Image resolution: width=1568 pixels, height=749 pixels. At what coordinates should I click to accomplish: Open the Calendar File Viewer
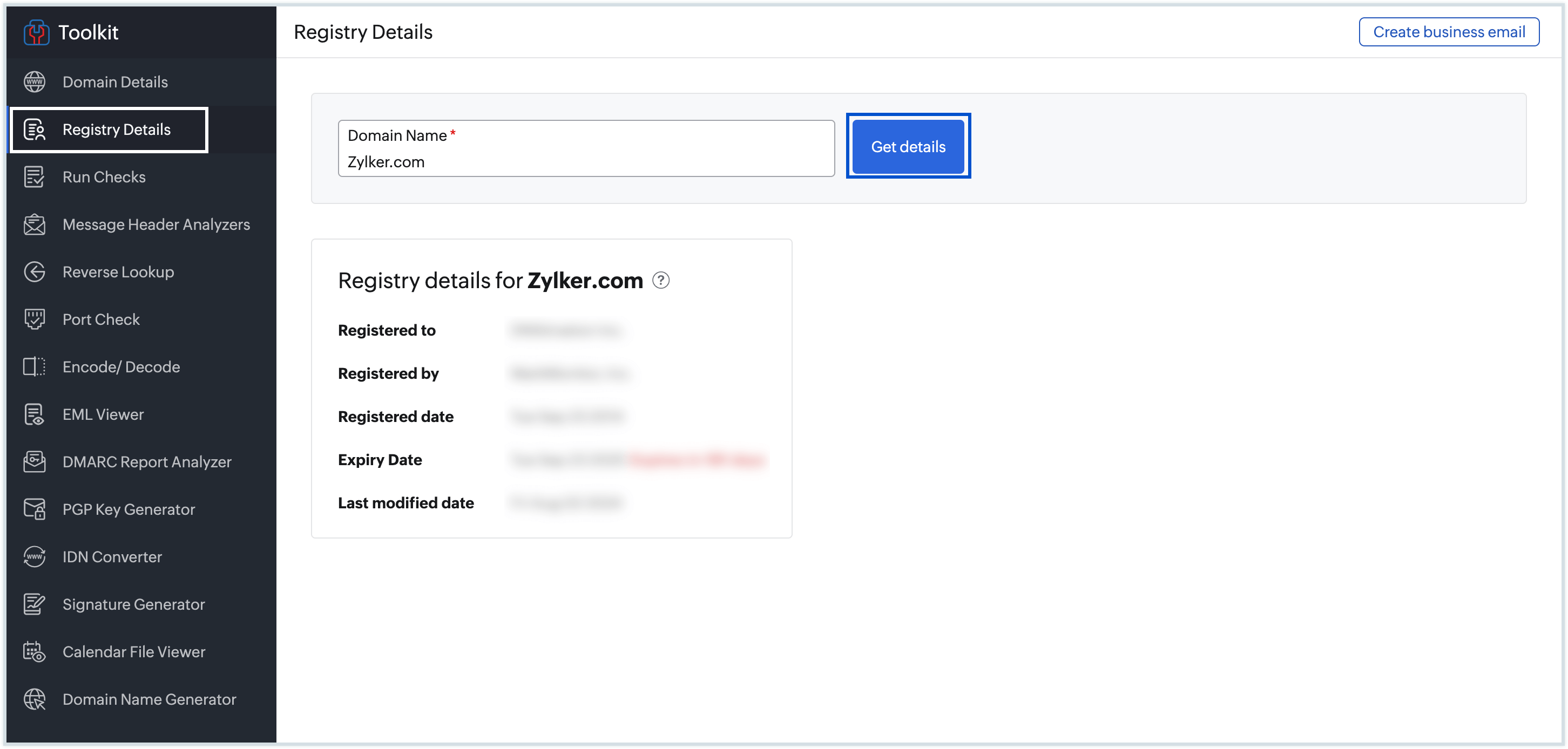point(134,652)
